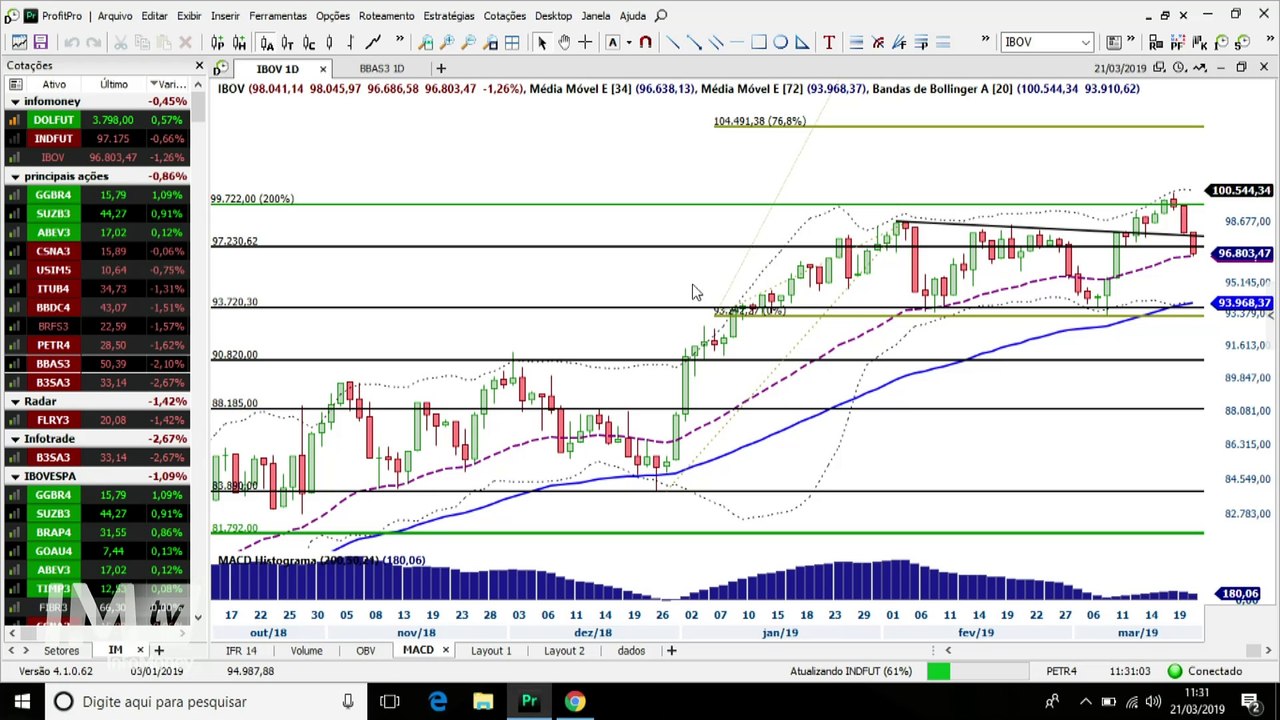
Task: Open the chart grid layout icon
Action: pos(512,42)
